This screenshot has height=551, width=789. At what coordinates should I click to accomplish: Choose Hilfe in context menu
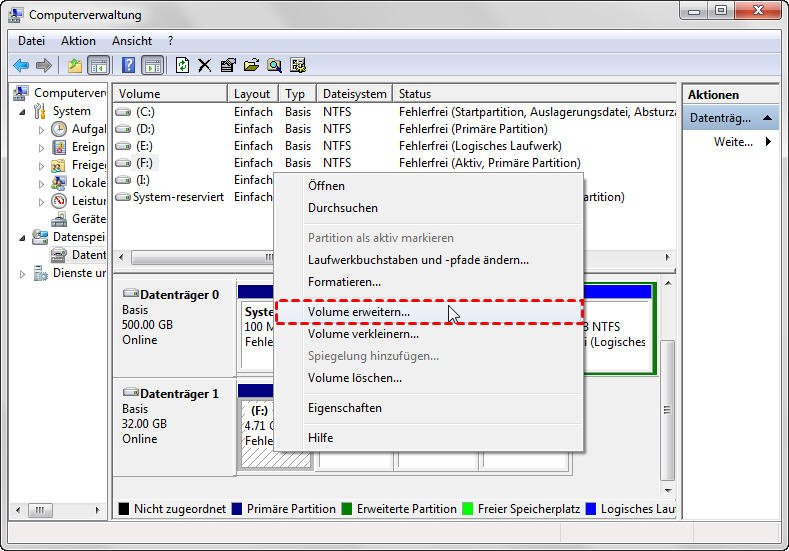[x=430, y=438]
